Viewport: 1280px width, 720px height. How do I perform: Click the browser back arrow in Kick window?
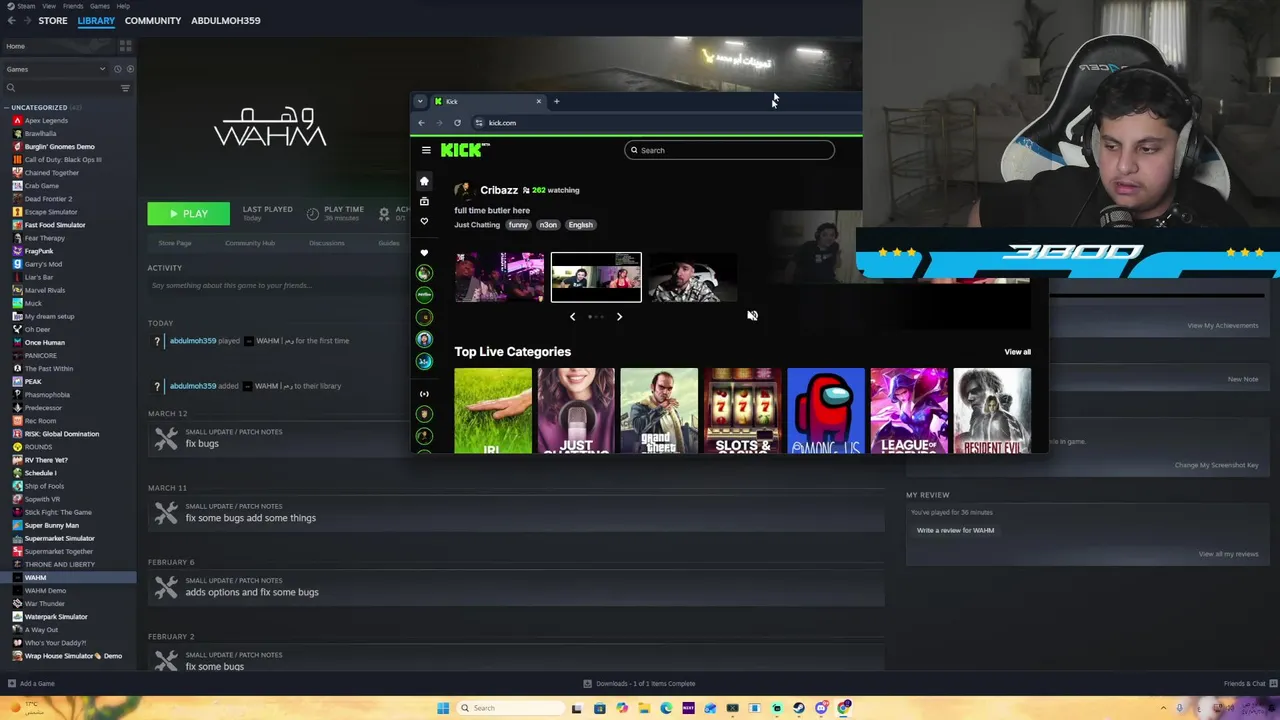[x=421, y=123]
